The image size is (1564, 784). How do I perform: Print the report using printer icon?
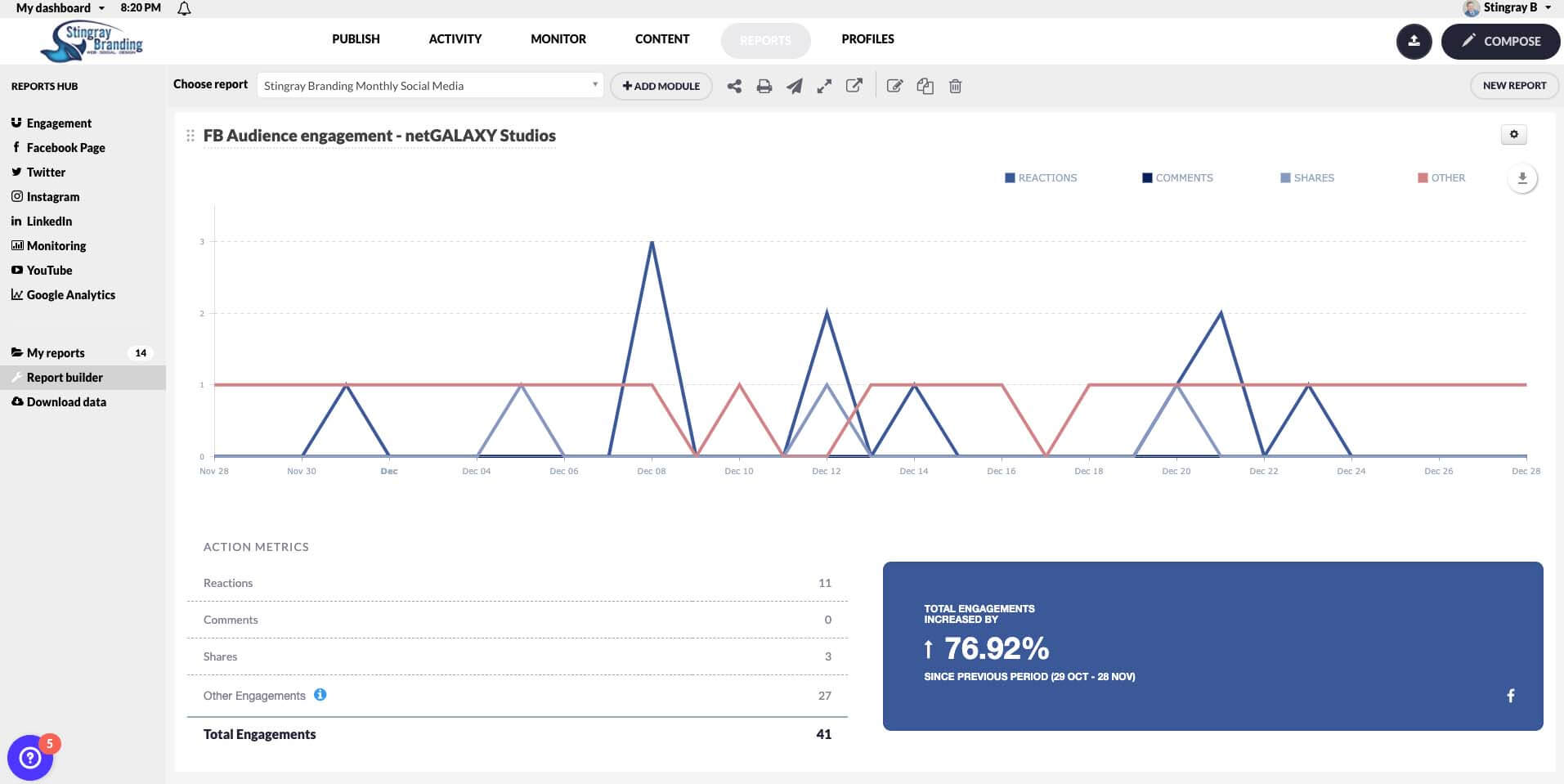(x=764, y=86)
